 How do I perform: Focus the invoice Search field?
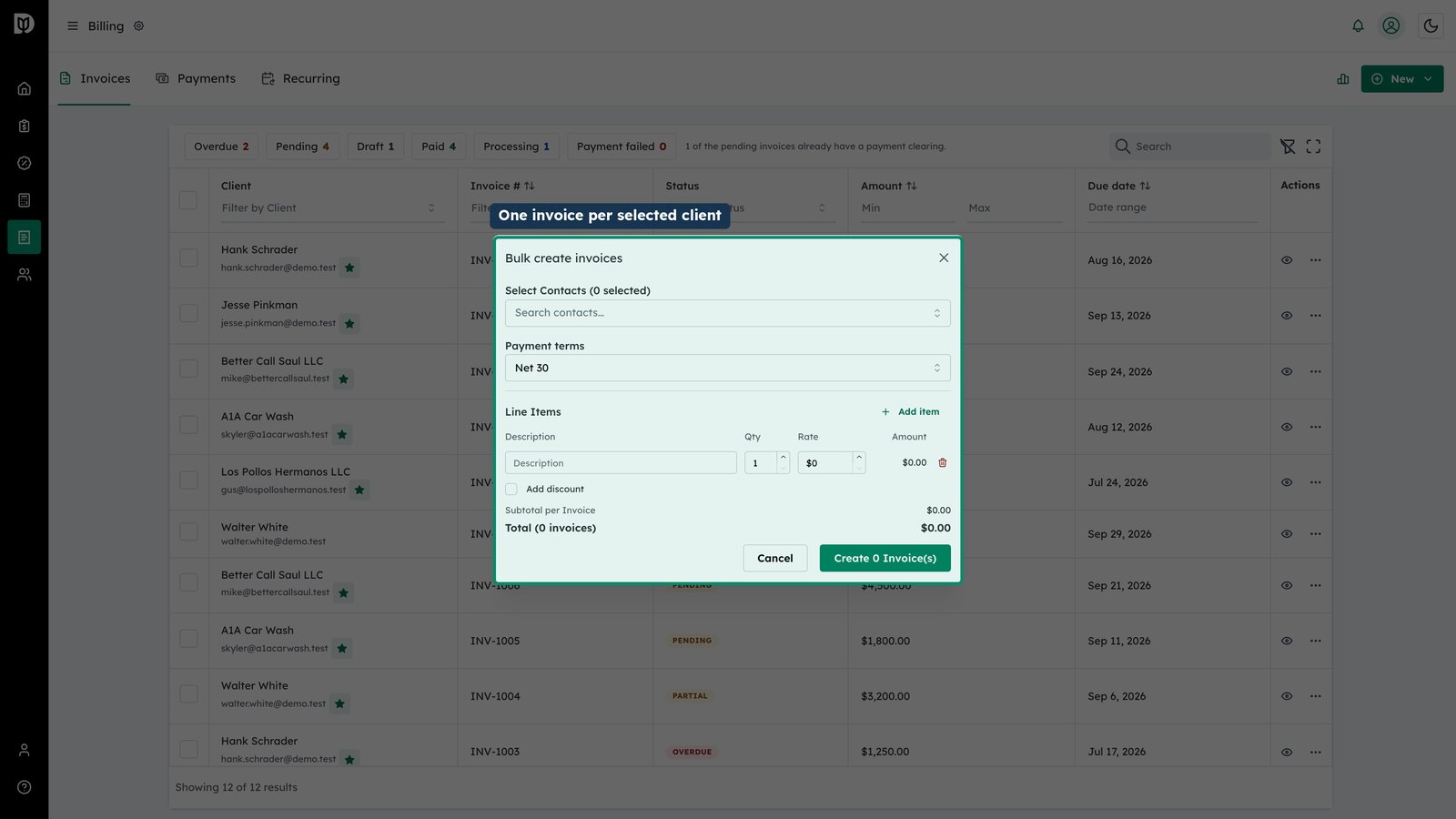pos(1190,147)
